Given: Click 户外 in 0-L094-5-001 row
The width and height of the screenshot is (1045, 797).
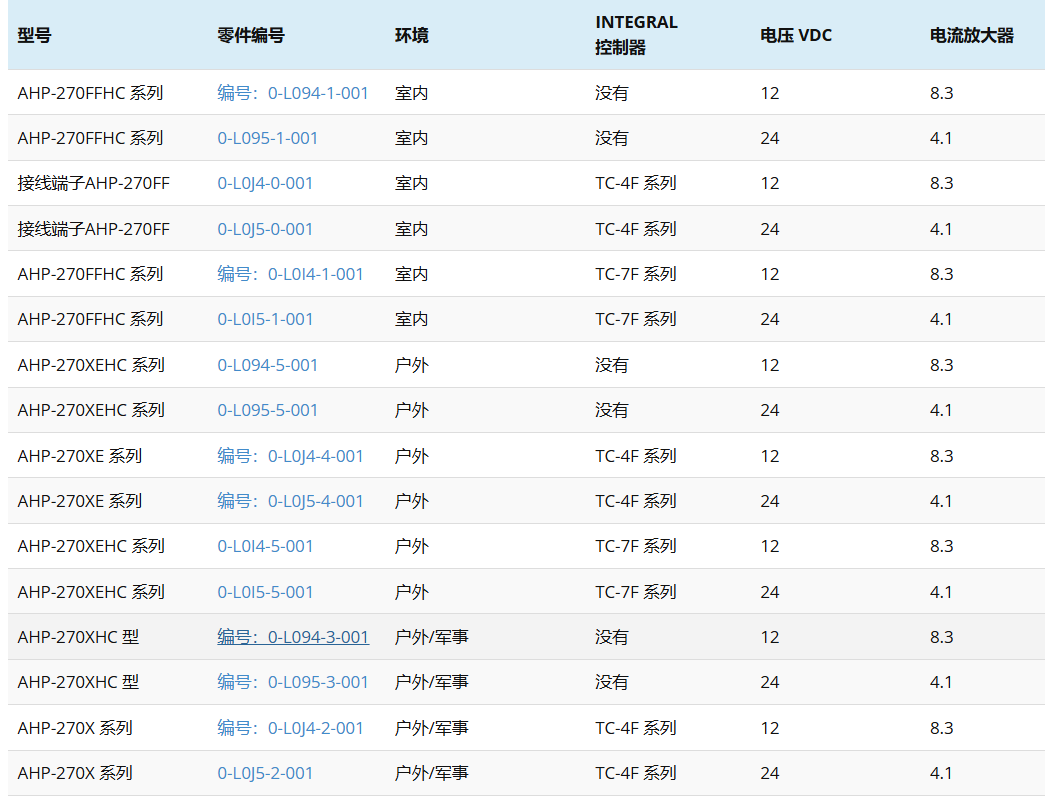Looking at the screenshot, I should (x=411, y=365).
